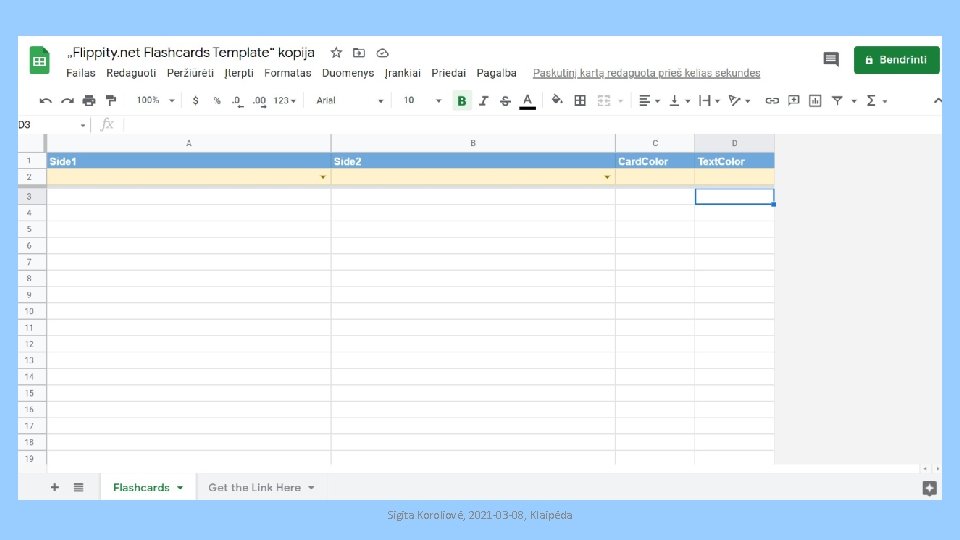Select the TextColor header cell
This screenshot has height=540, width=960.
[734, 161]
